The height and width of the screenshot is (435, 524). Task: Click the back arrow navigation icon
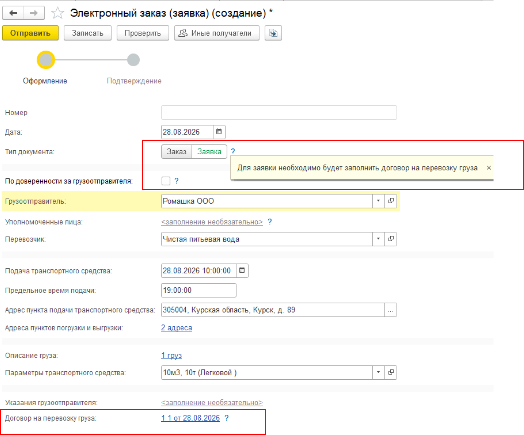(x=13, y=13)
